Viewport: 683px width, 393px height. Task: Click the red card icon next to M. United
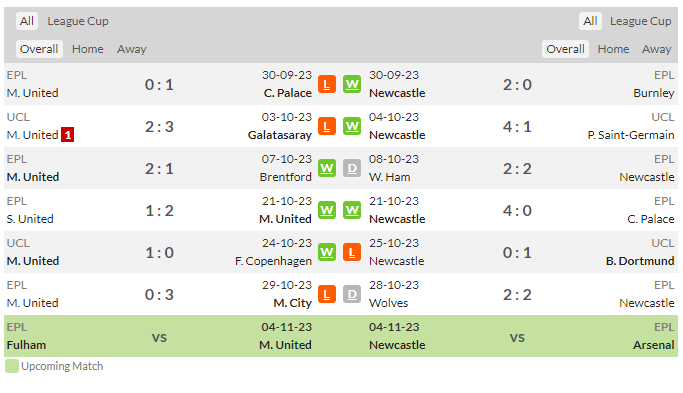click(x=68, y=135)
